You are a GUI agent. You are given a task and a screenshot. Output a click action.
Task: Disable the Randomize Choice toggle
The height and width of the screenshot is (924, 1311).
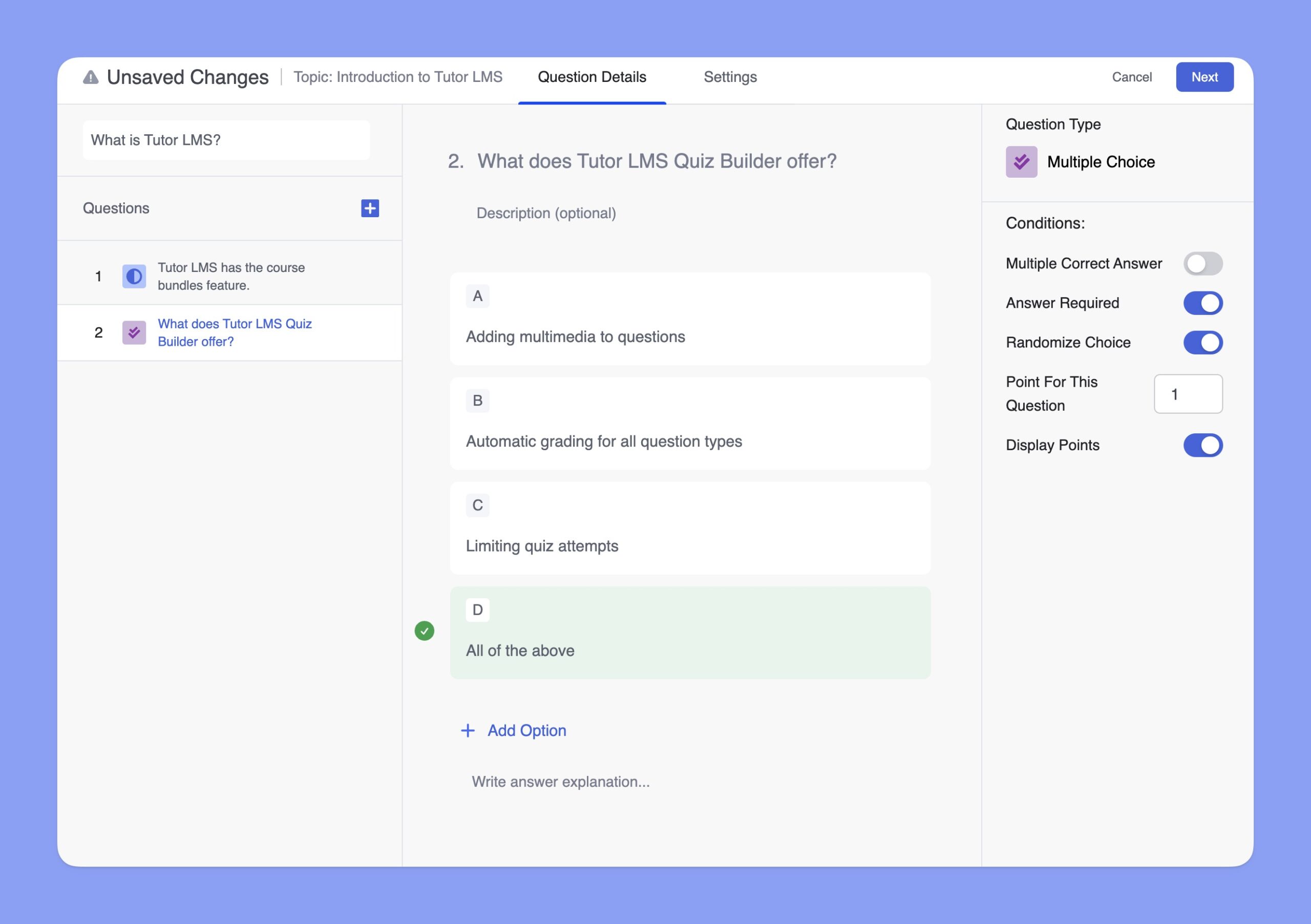[1202, 343]
